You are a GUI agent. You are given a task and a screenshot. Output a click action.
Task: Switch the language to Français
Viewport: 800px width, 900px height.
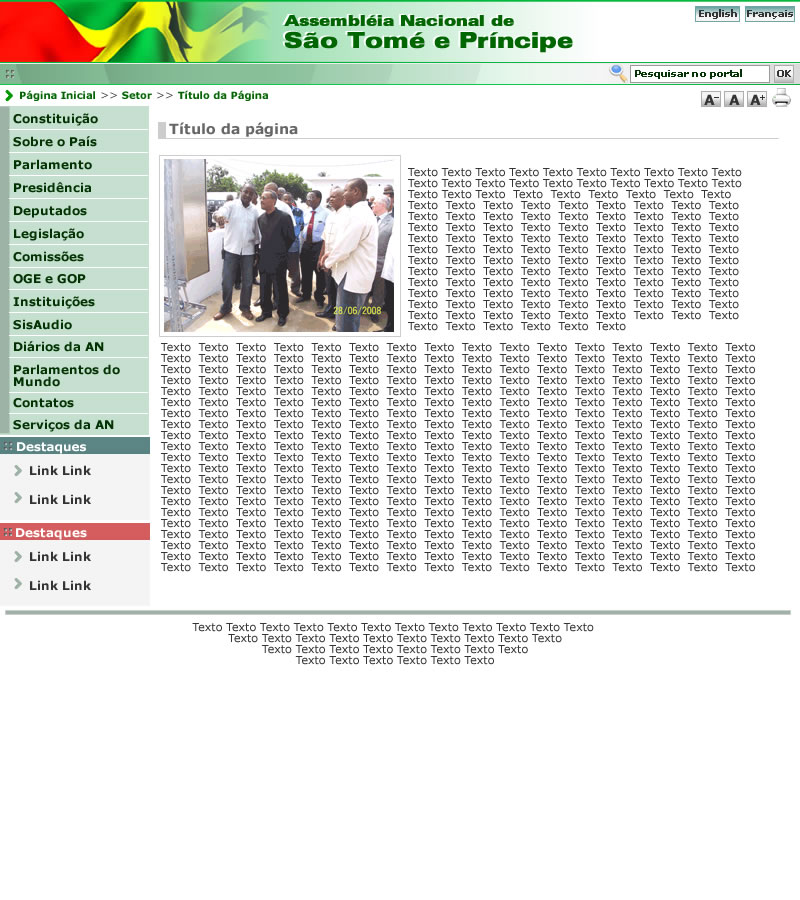(769, 14)
